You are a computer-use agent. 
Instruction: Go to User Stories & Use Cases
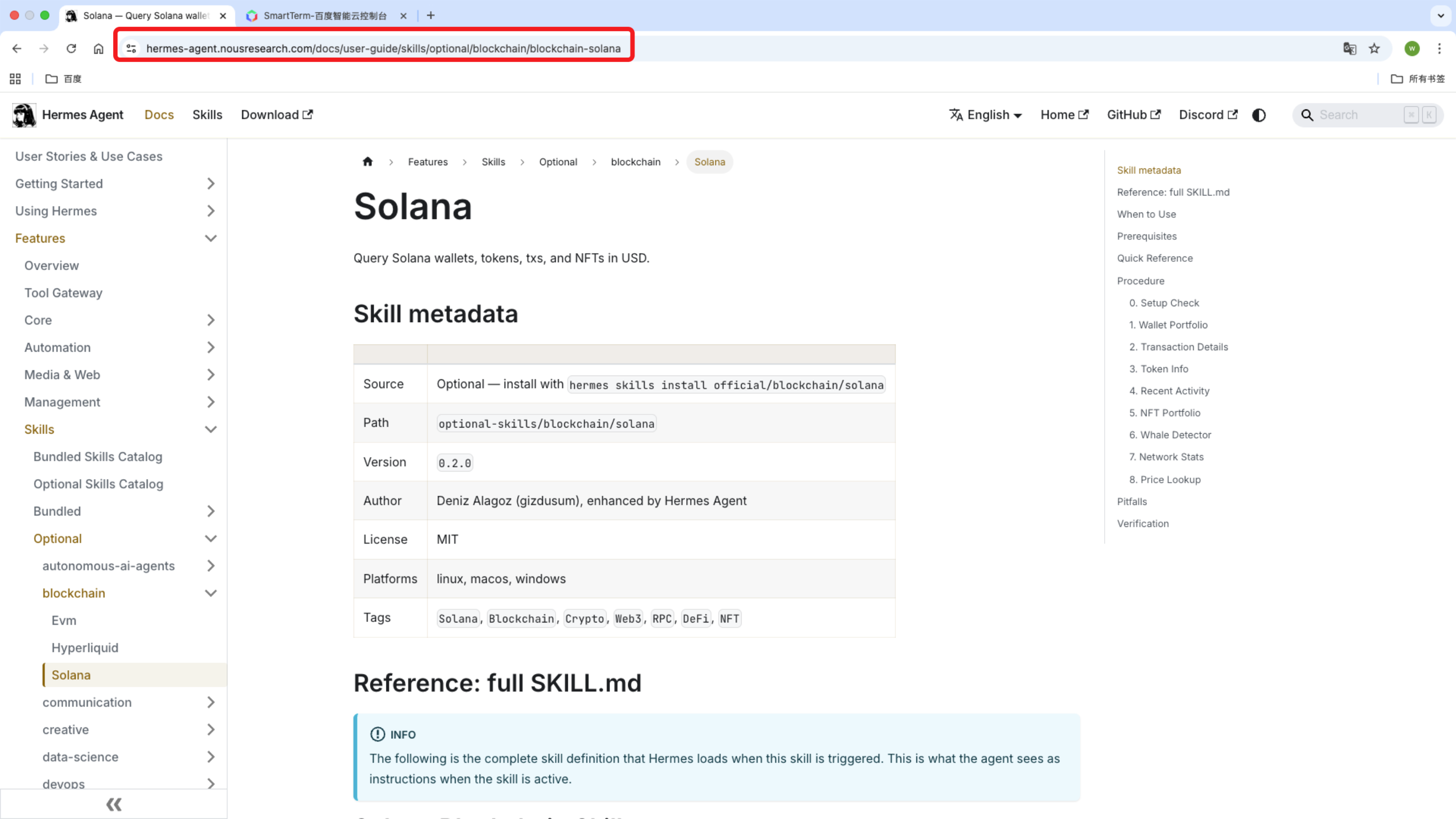(89, 156)
